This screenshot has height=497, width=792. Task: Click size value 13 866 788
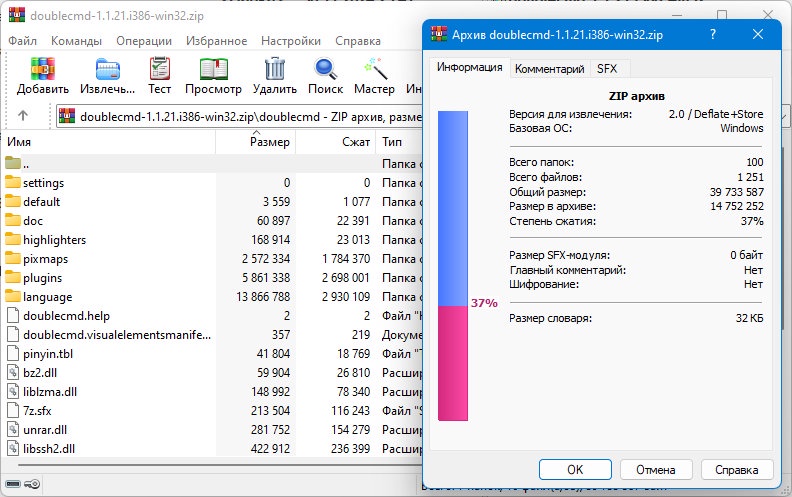coord(263,296)
